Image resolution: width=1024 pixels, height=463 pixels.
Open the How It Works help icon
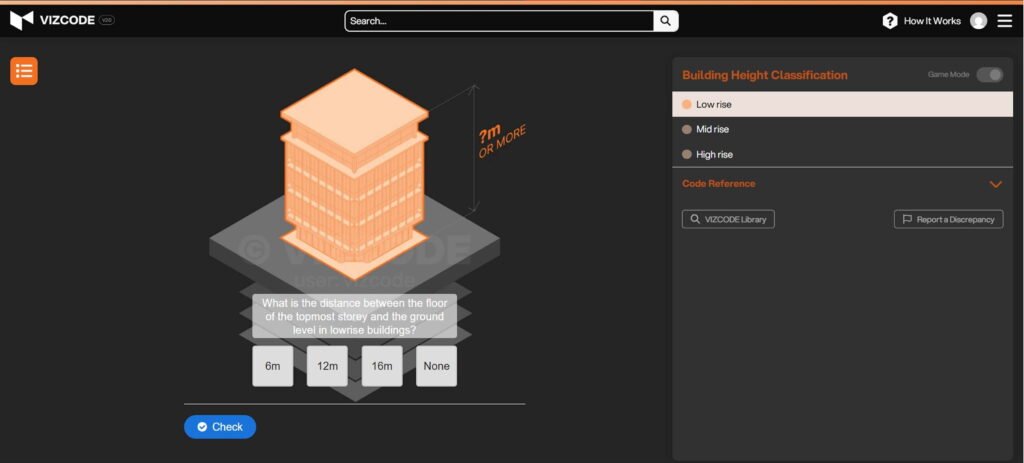pos(889,21)
